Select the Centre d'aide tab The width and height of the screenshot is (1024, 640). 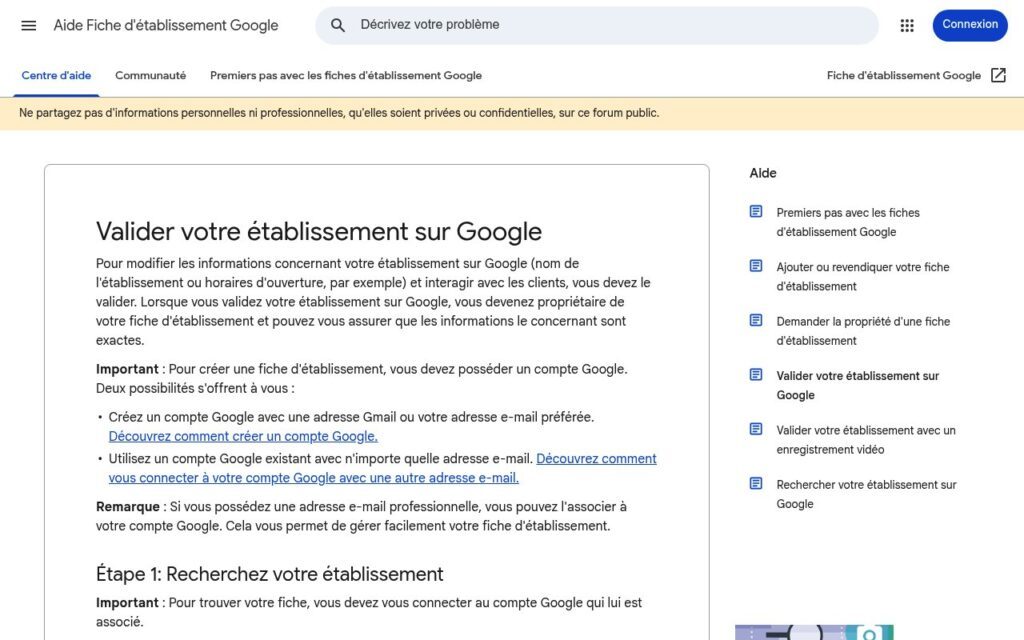(x=56, y=75)
